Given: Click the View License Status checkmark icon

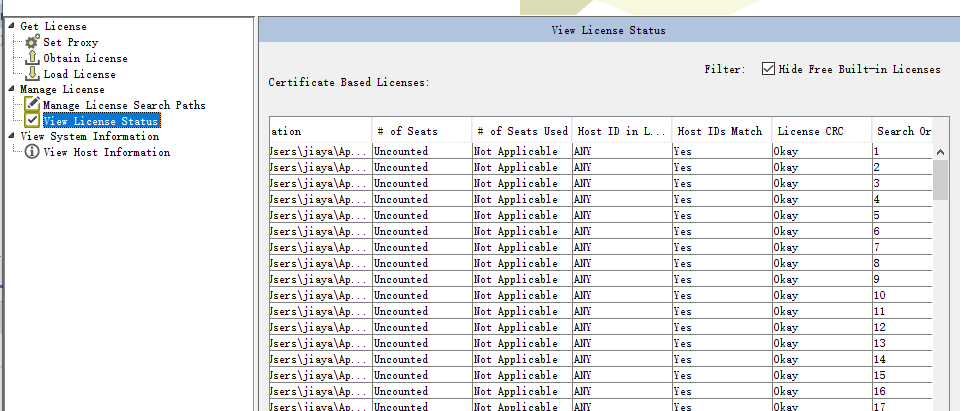Looking at the screenshot, I should pos(32,121).
